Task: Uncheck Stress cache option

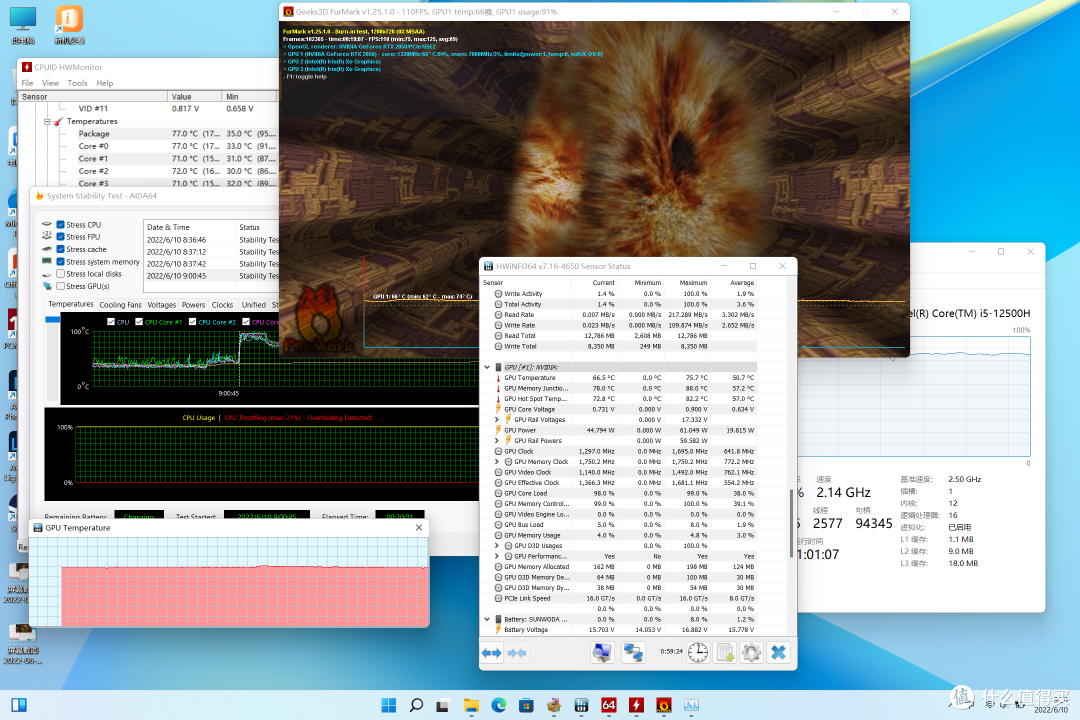Action: click(x=61, y=249)
